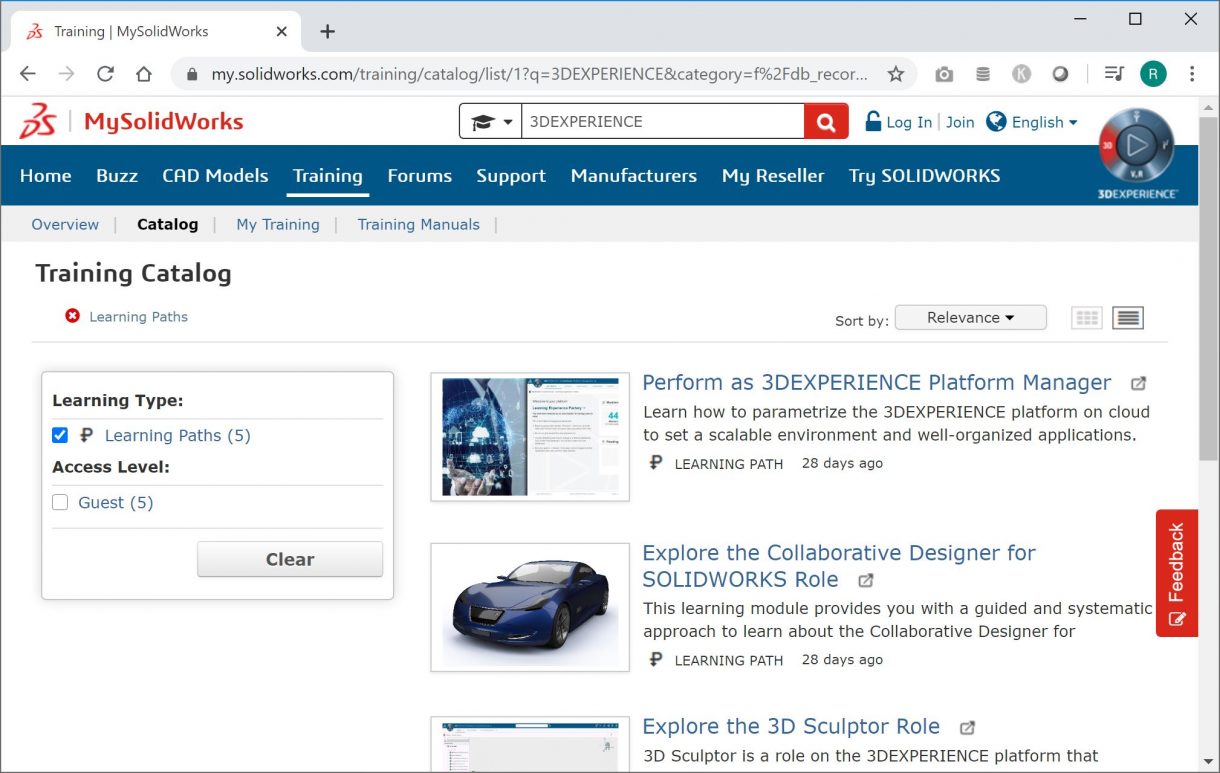Click the camera extension icon
Image resolution: width=1220 pixels, height=773 pixels.
944,74
